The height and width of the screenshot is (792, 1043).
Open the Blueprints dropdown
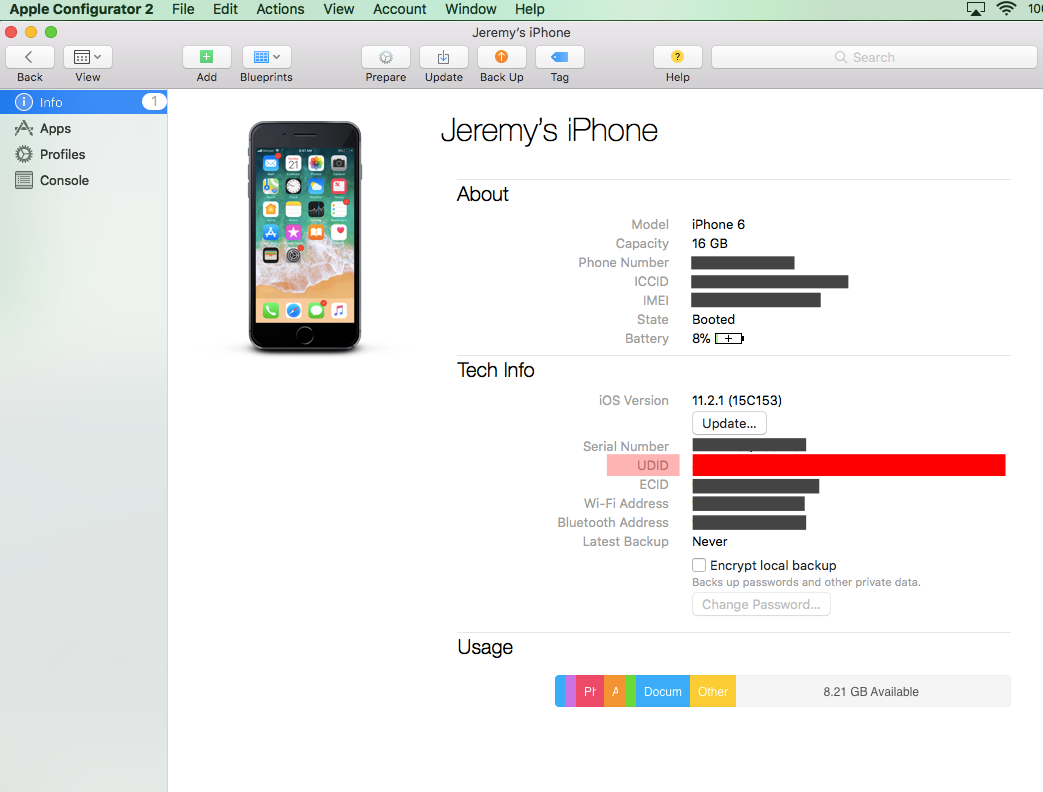266,57
